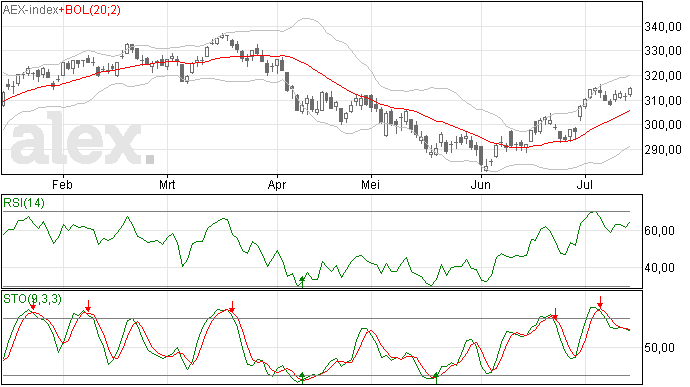Click the RSI(14) panel label
This screenshot has height=387, width=690.
pyautogui.click(x=24, y=203)
